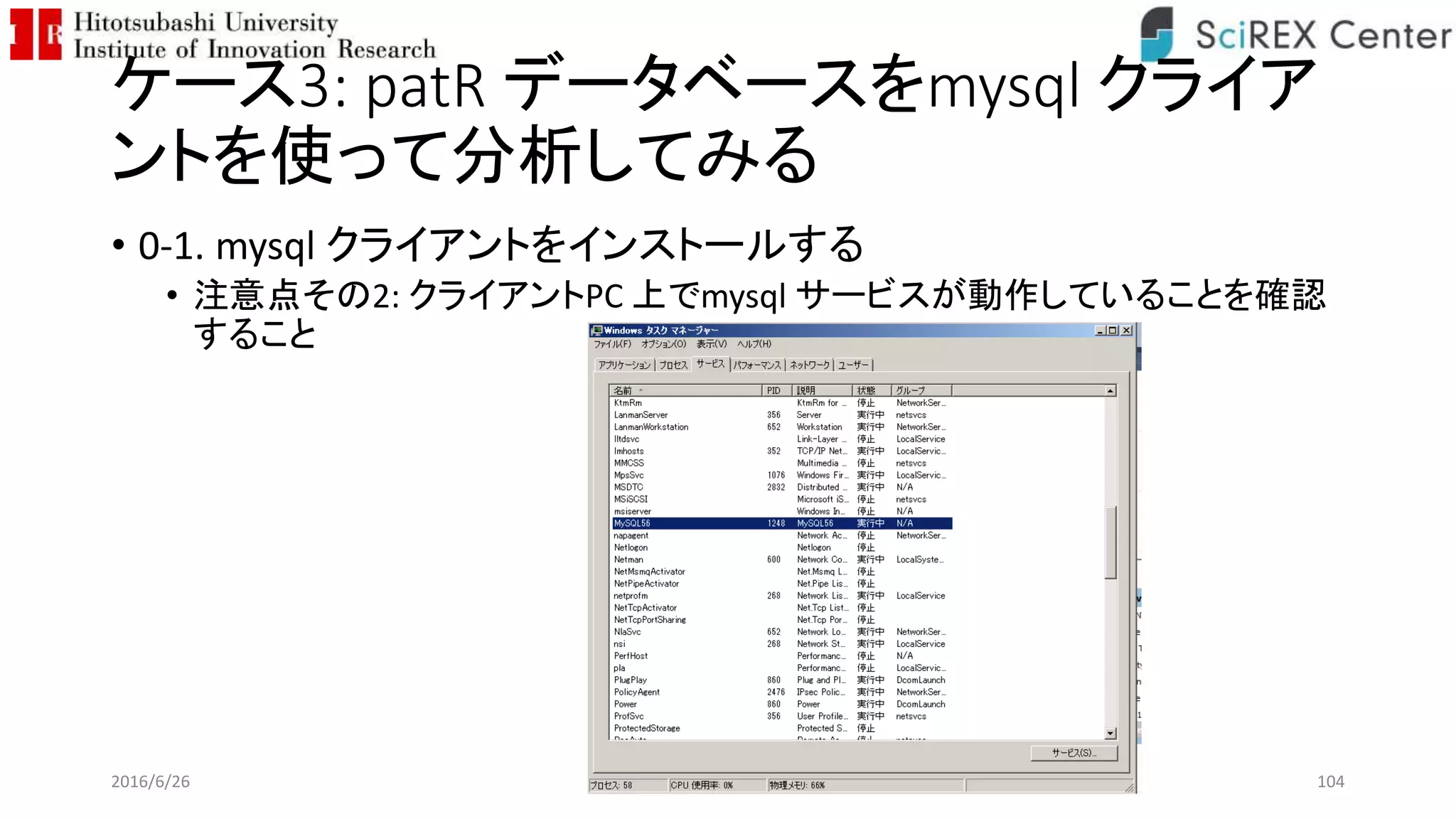This screenshot has width=1456, height=819.
Task: Click the scrollbar up arrow in services list
Action: tap(1110, 391)
